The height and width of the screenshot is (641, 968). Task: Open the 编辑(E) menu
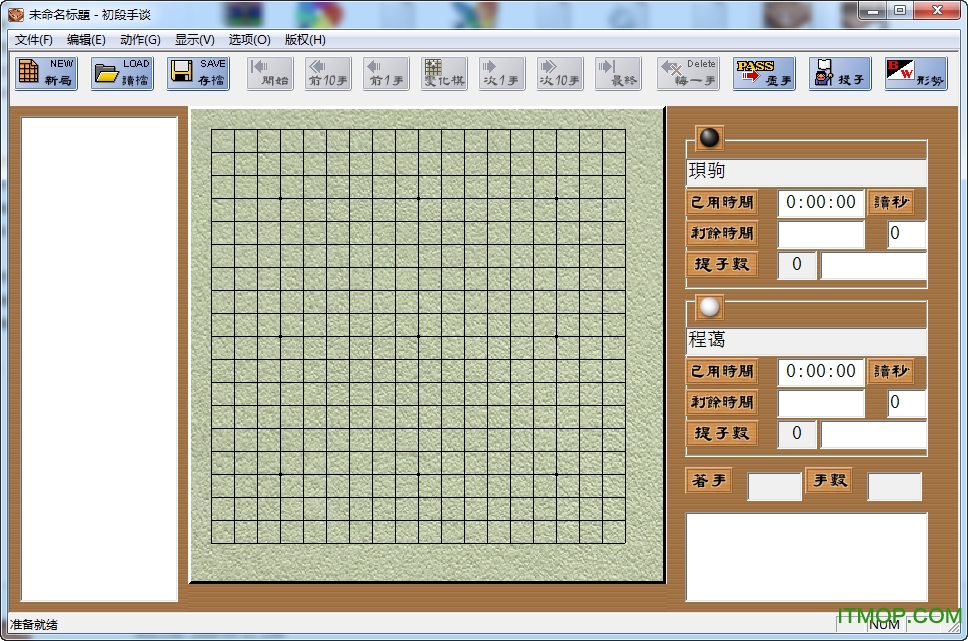tap(86, 40)
